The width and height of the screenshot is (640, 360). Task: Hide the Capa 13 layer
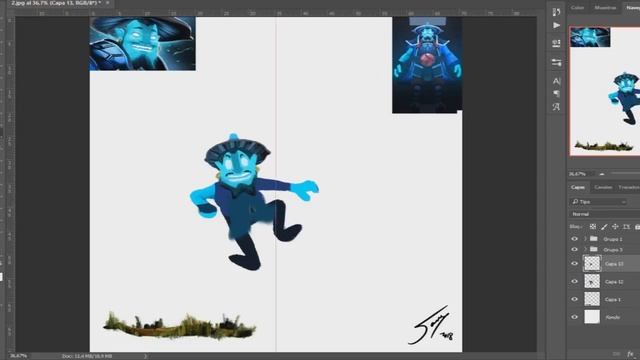coord(575,264)
